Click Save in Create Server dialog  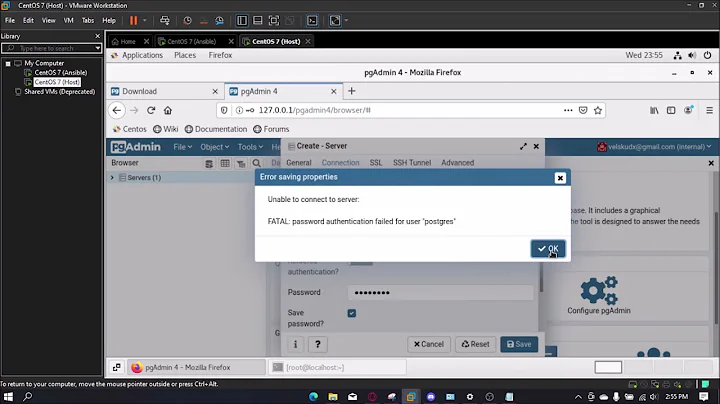(519, 344)
